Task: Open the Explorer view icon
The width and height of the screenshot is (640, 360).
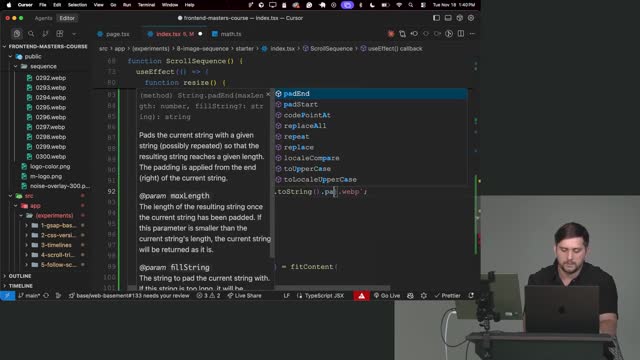Action: 17,34
